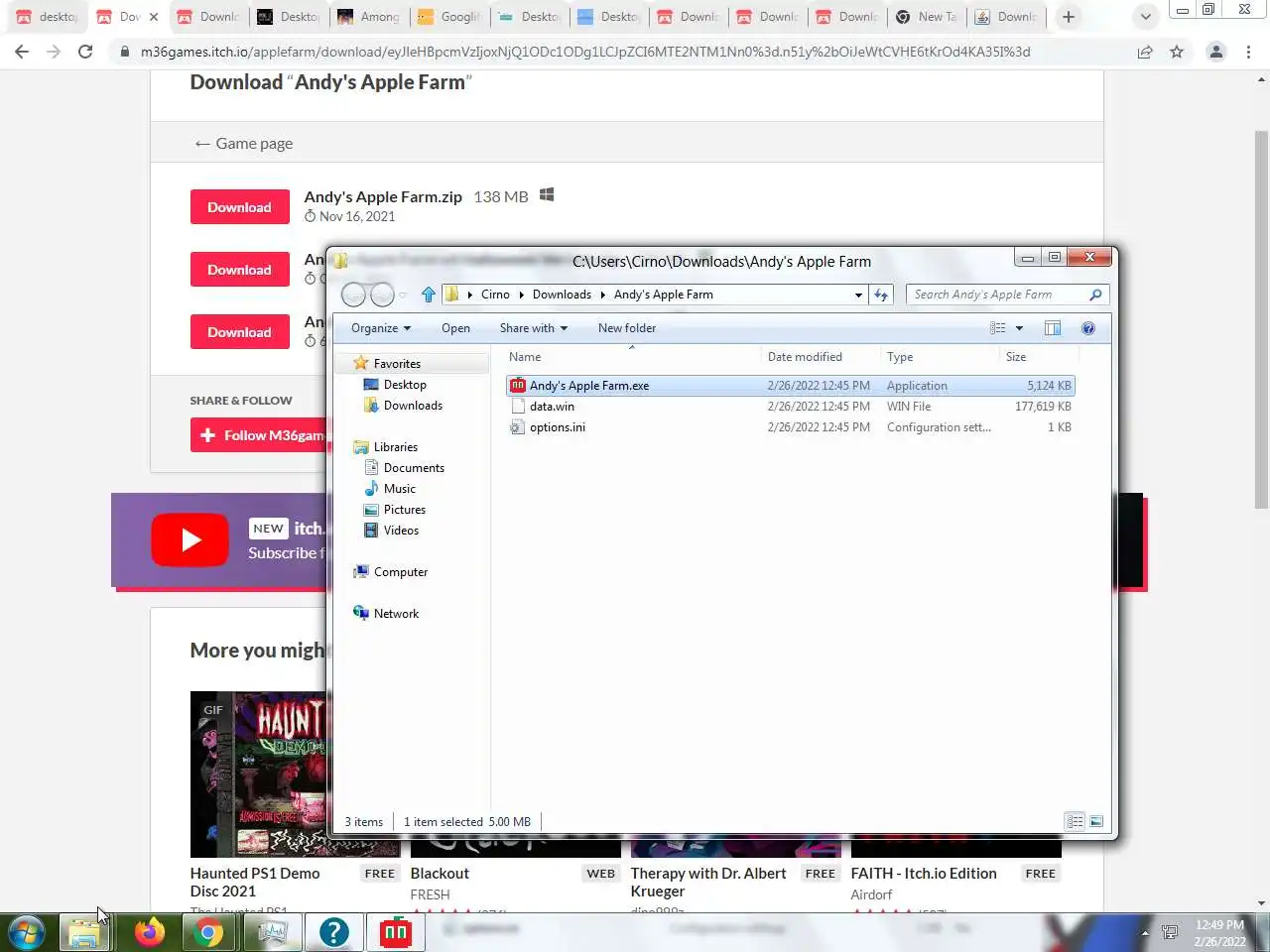1270x952 pixels.
Task: Open the Blackout game link
Action: point(440,874)
